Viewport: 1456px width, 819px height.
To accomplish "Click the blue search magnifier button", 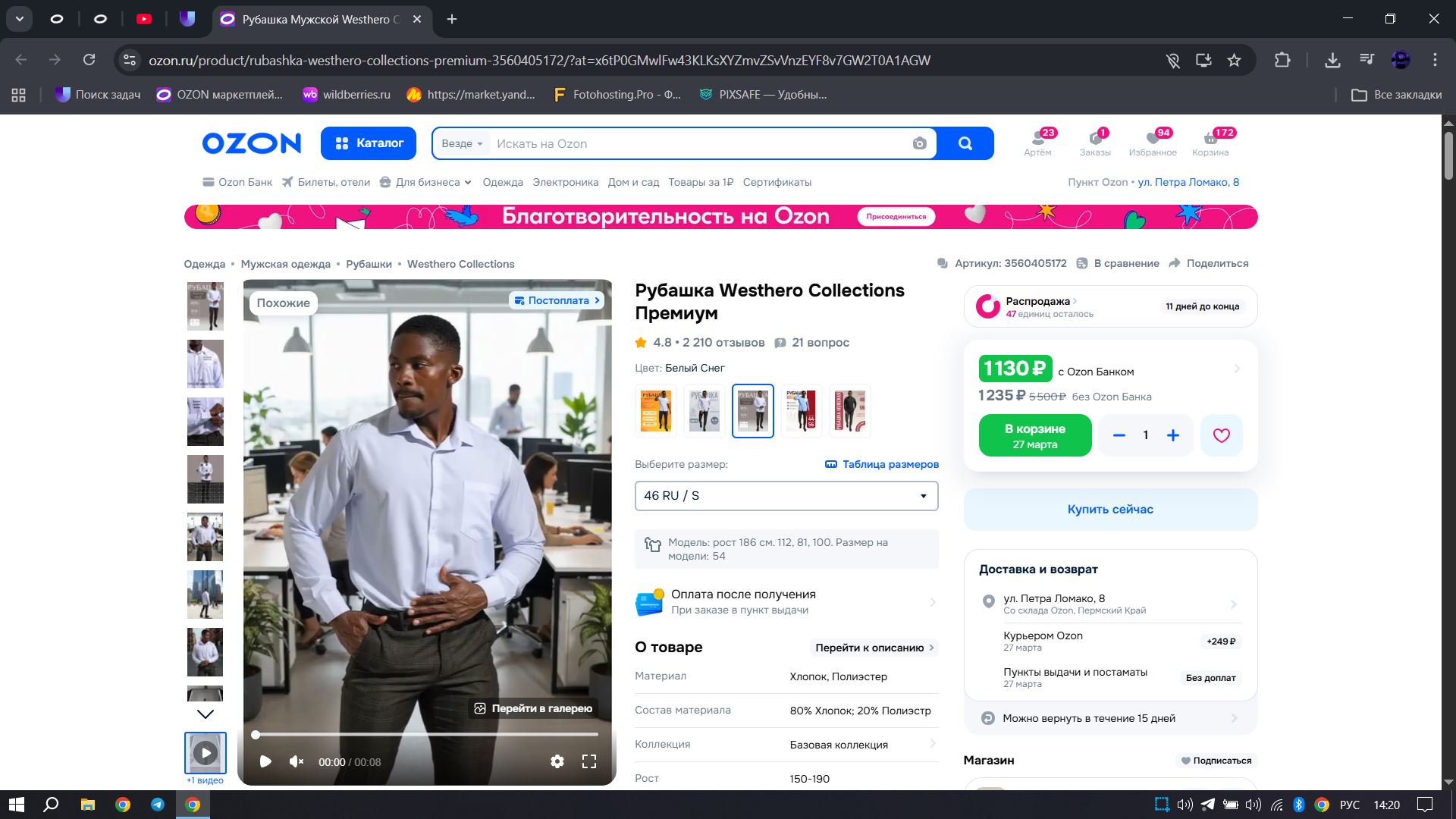I will point(965,143).
